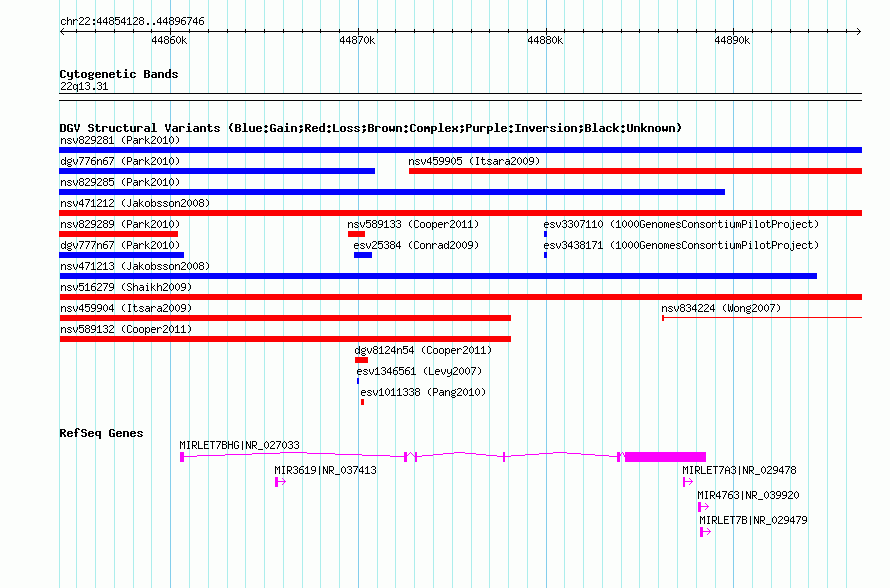
Task: Select nsv516279 (Shaikh2009) label
Action: click(126, 287)
